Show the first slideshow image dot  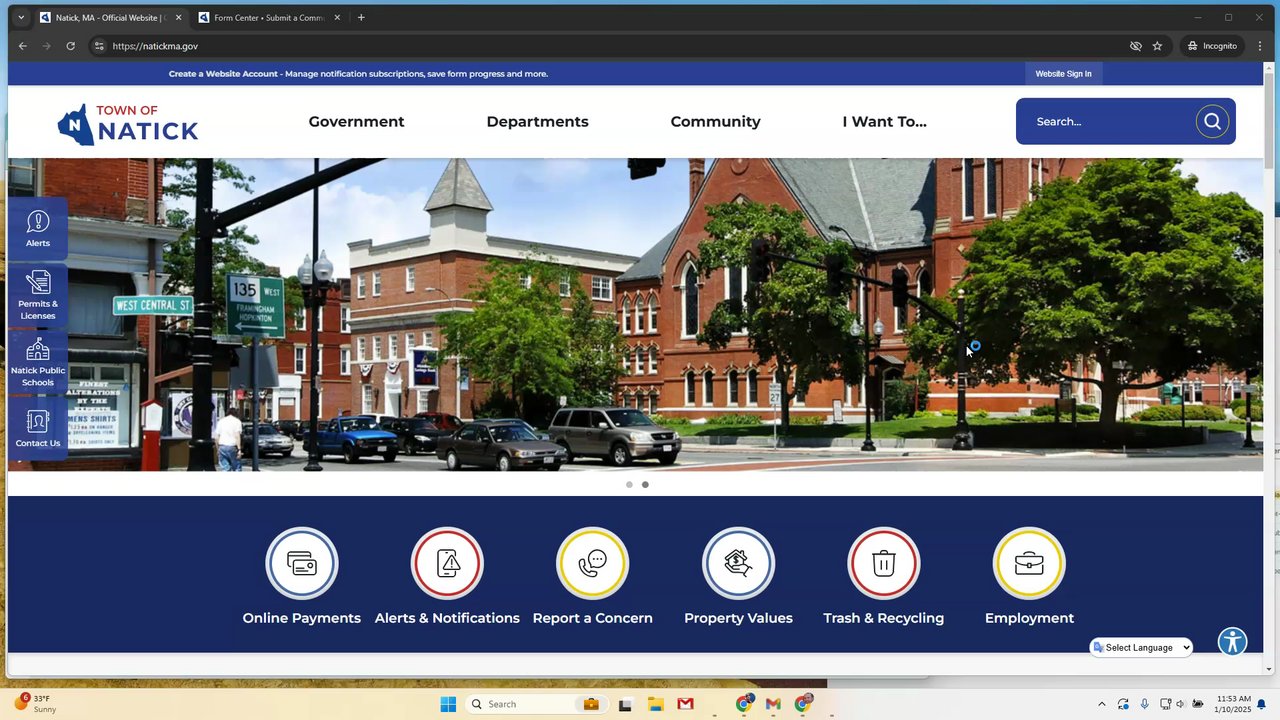pyautogui.click(x=629, y=485)
